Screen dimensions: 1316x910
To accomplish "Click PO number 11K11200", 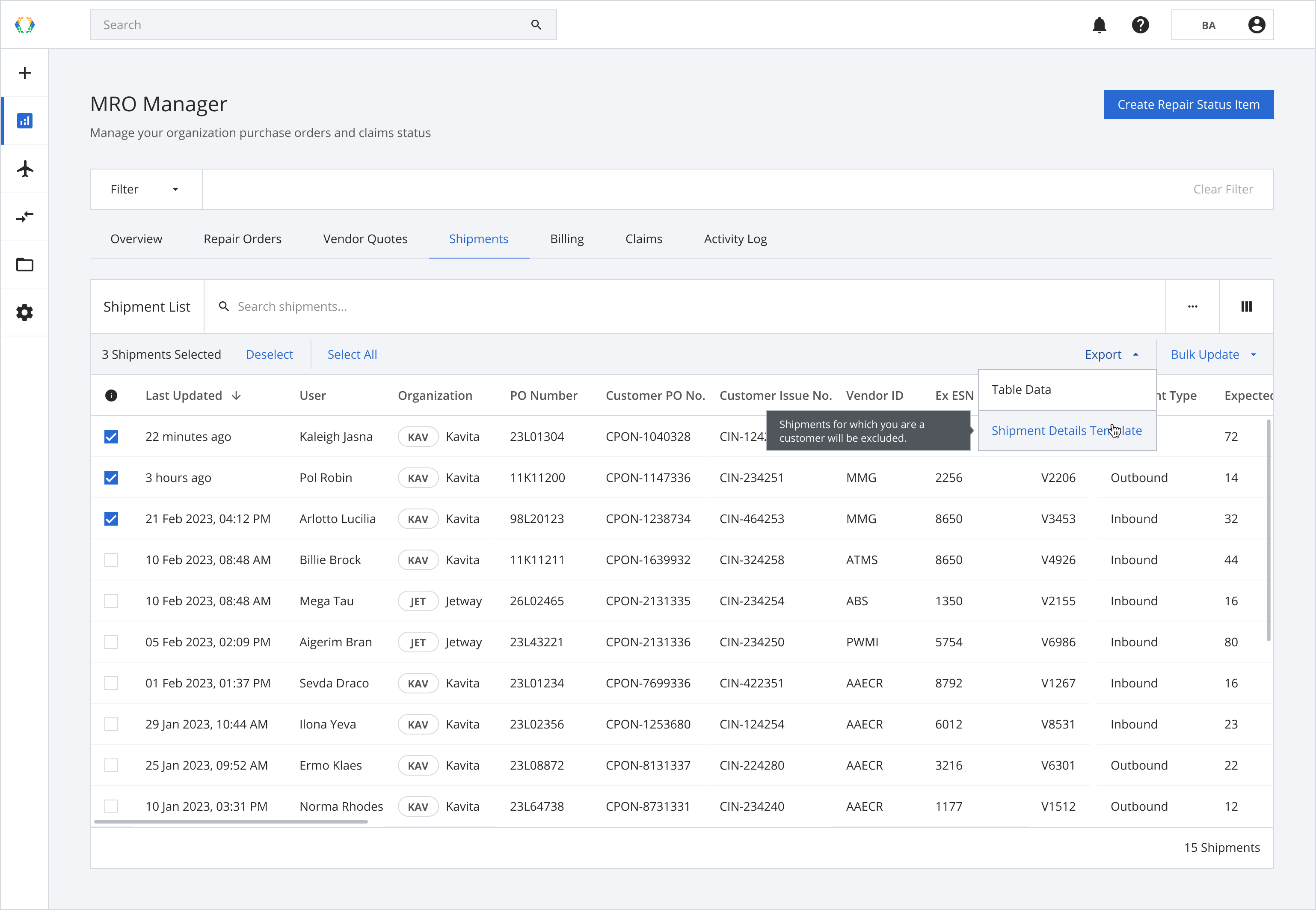I will pyautogui.click(x=537, y=478).
